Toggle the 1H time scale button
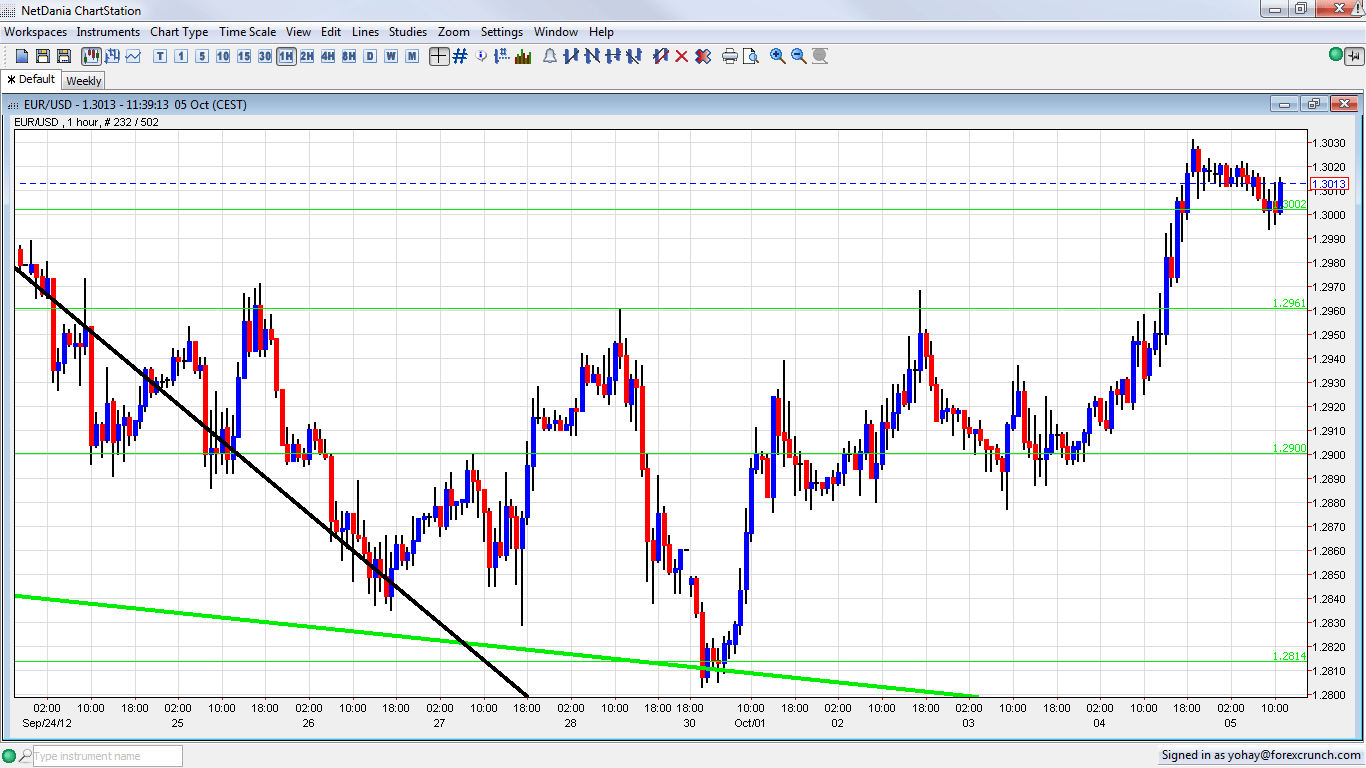Screen dimensions: 1366x768 coord(286,56)
